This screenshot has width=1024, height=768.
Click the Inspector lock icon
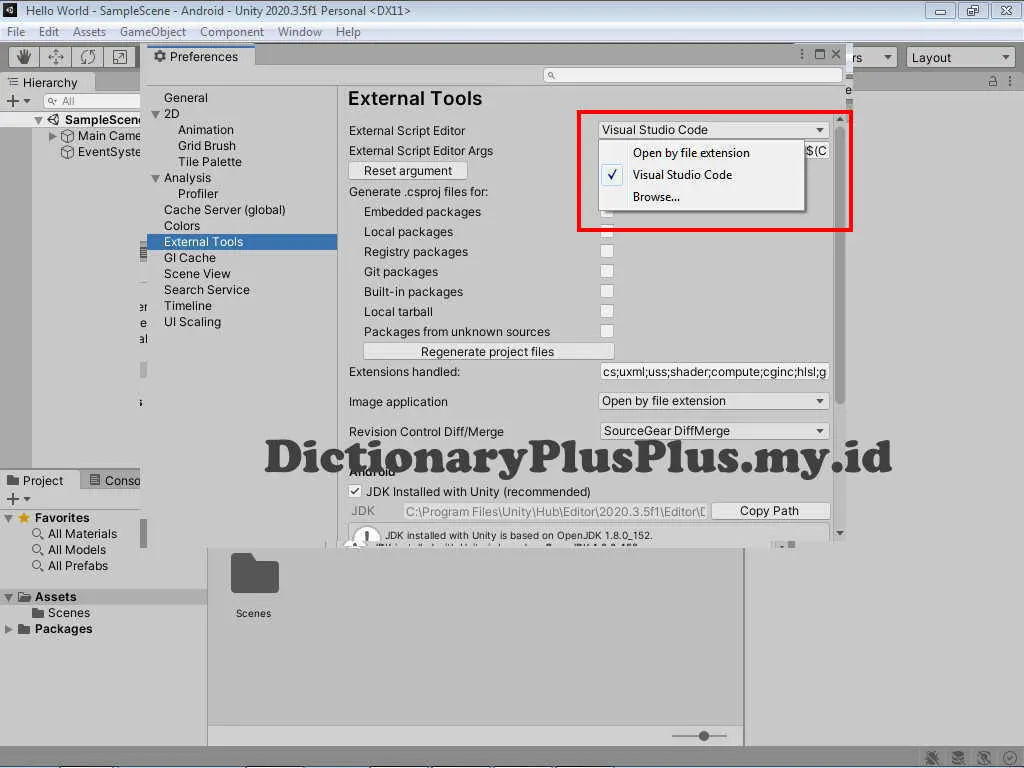click(993, 81)
